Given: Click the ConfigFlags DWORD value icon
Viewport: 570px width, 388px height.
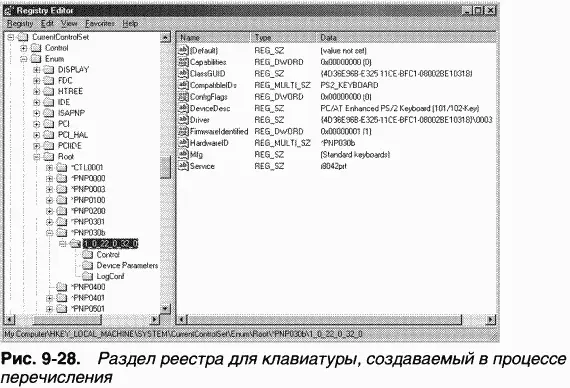Looking at the screenshot, I should point(184,97).
